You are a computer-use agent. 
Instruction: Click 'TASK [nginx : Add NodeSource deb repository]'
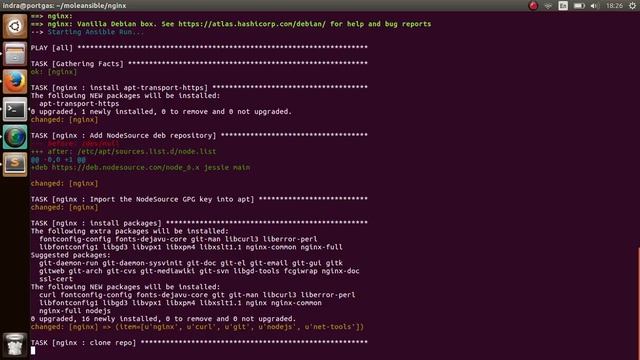click(x=199, y=136)
